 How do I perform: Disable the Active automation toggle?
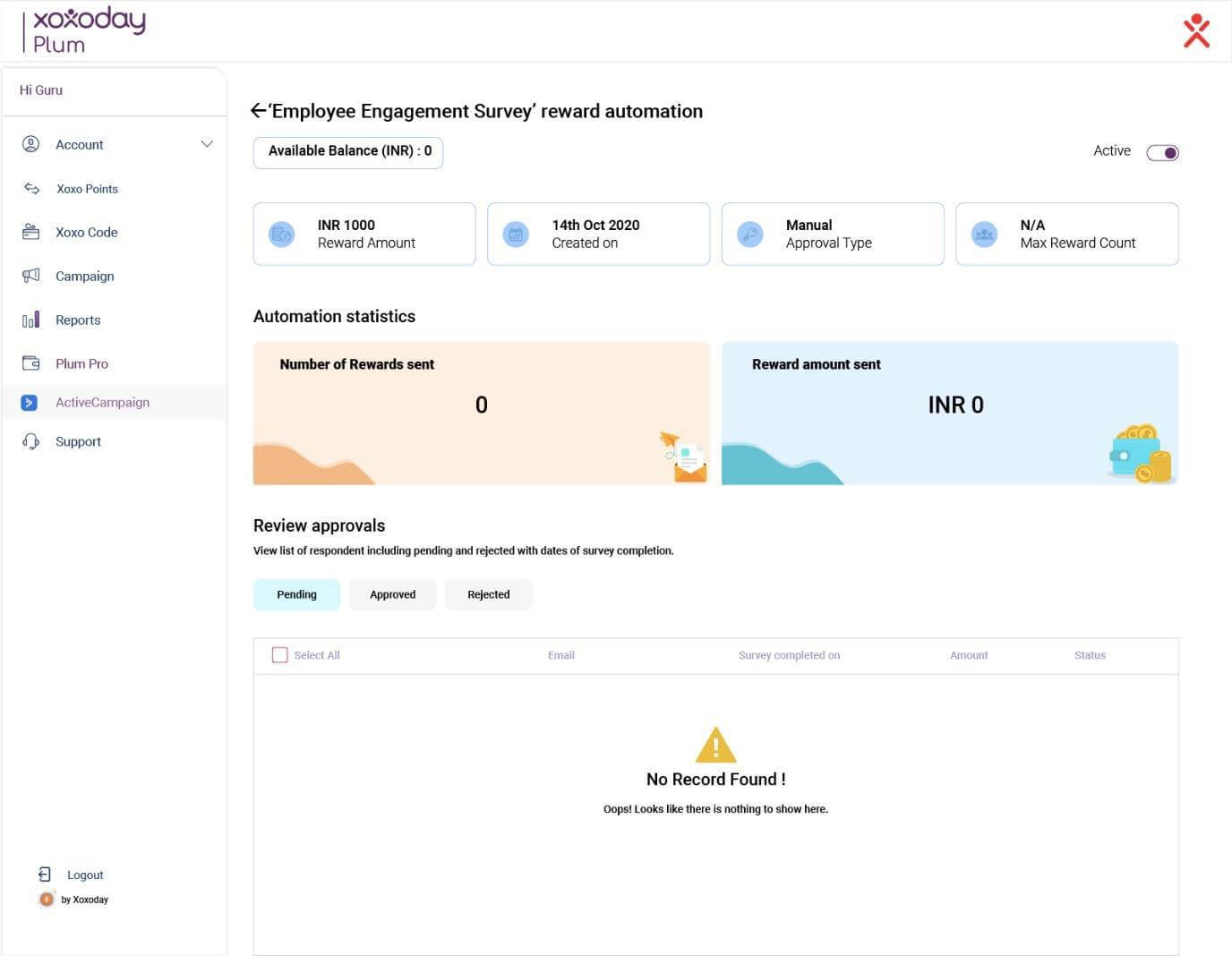point(1162,152)
